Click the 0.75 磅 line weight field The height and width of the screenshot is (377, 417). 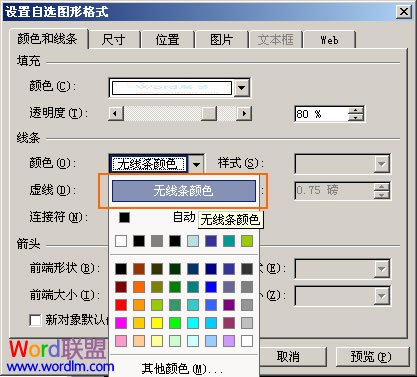click(334, 191)
